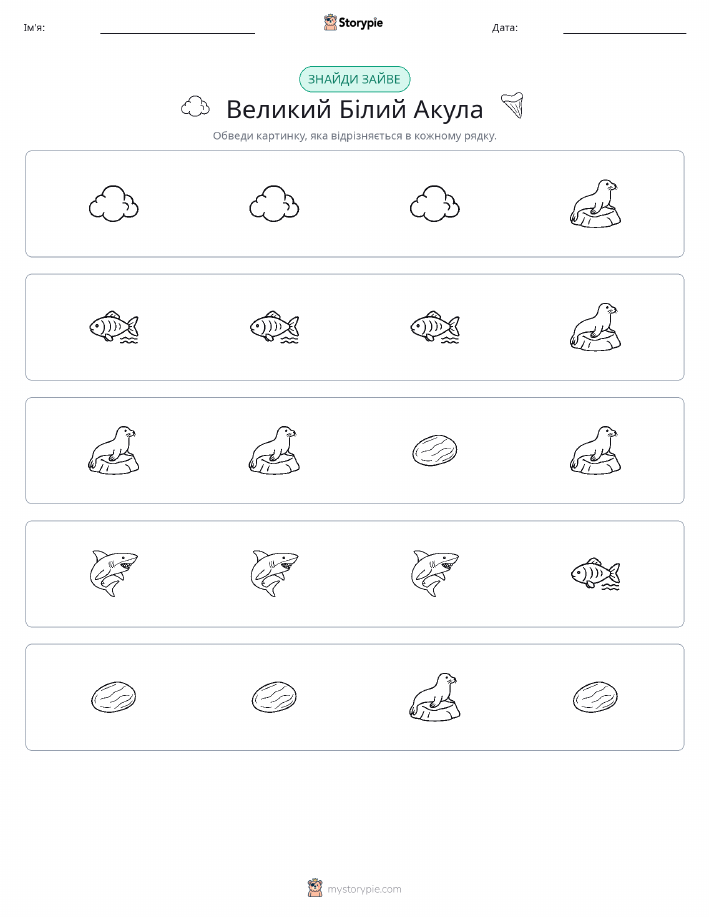Click the Storypie logo at top
Screen dimensions: 709x917
pyautogui.click(x=353, y=23)
